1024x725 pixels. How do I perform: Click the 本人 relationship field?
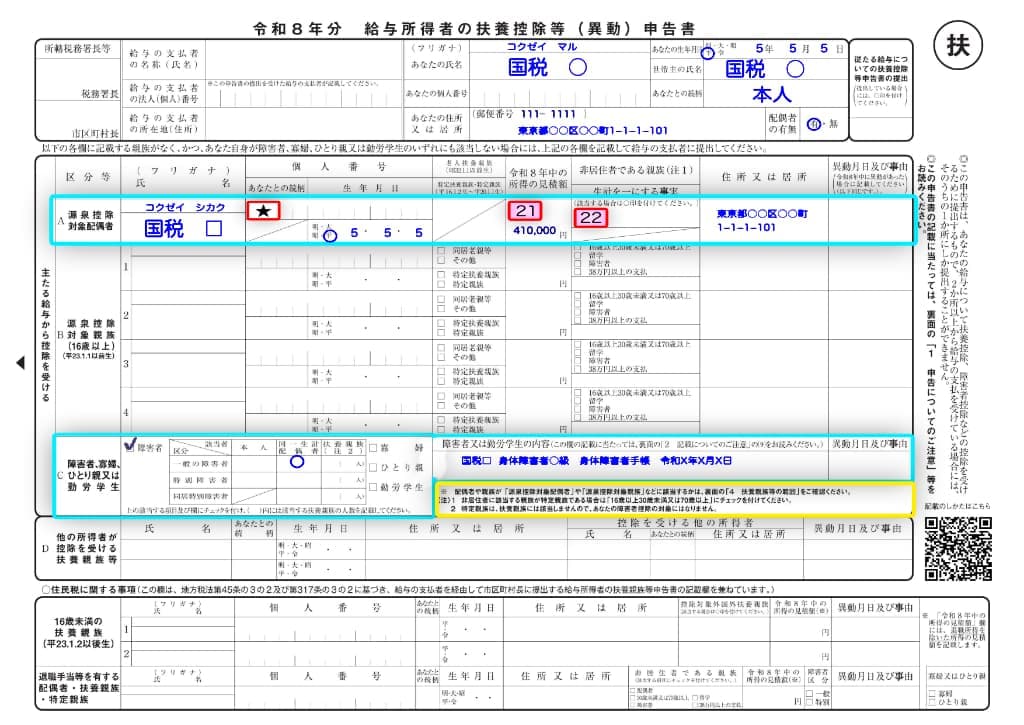click(771, 95)
